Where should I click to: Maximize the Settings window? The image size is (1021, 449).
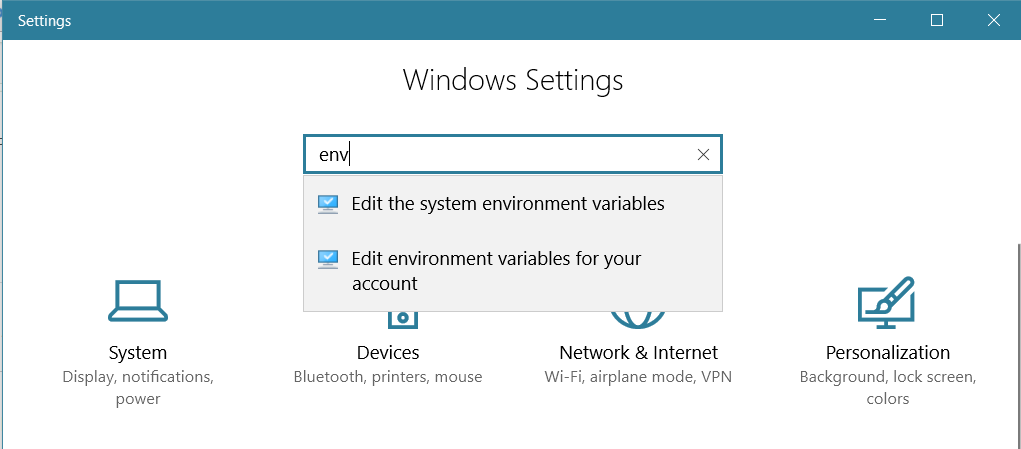pos(937,20)
